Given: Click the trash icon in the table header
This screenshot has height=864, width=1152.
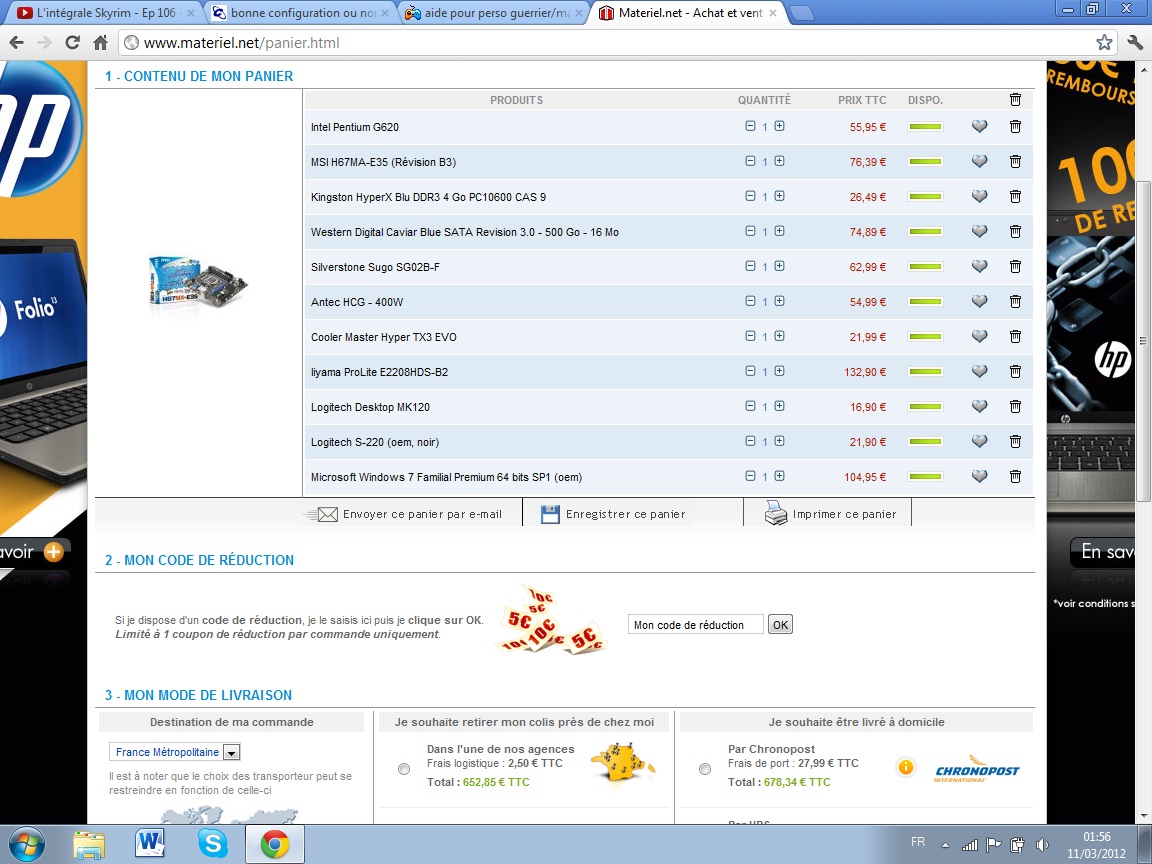Looking at the screenshot, I should click(1015, 100).
